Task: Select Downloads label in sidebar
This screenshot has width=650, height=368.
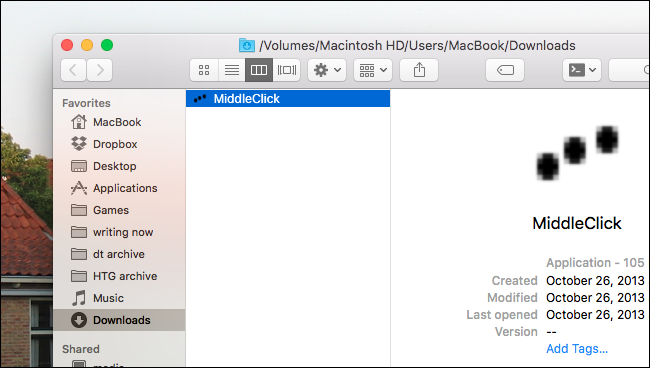Action: (121, 320)
